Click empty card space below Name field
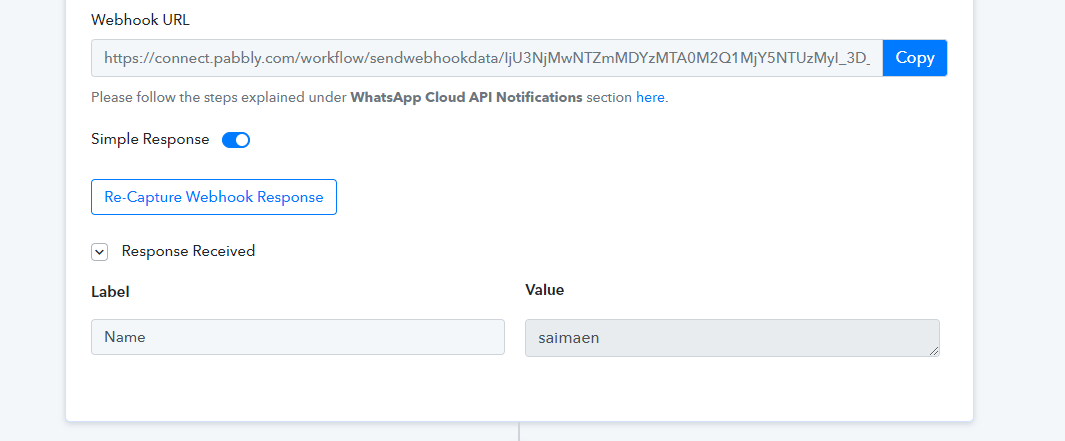Viewport: 1065px width, 441px height. (297, 387)
